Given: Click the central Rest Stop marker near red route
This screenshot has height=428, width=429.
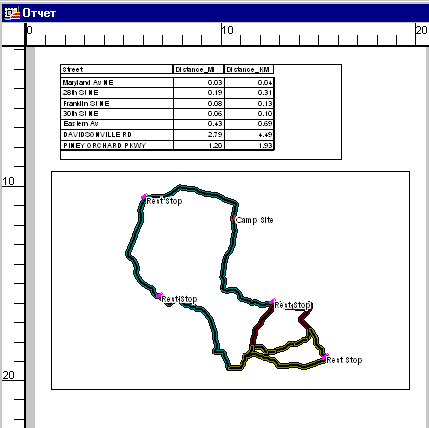Looking at the screenshot, I should pyautogui.click(x=273, y=301).
